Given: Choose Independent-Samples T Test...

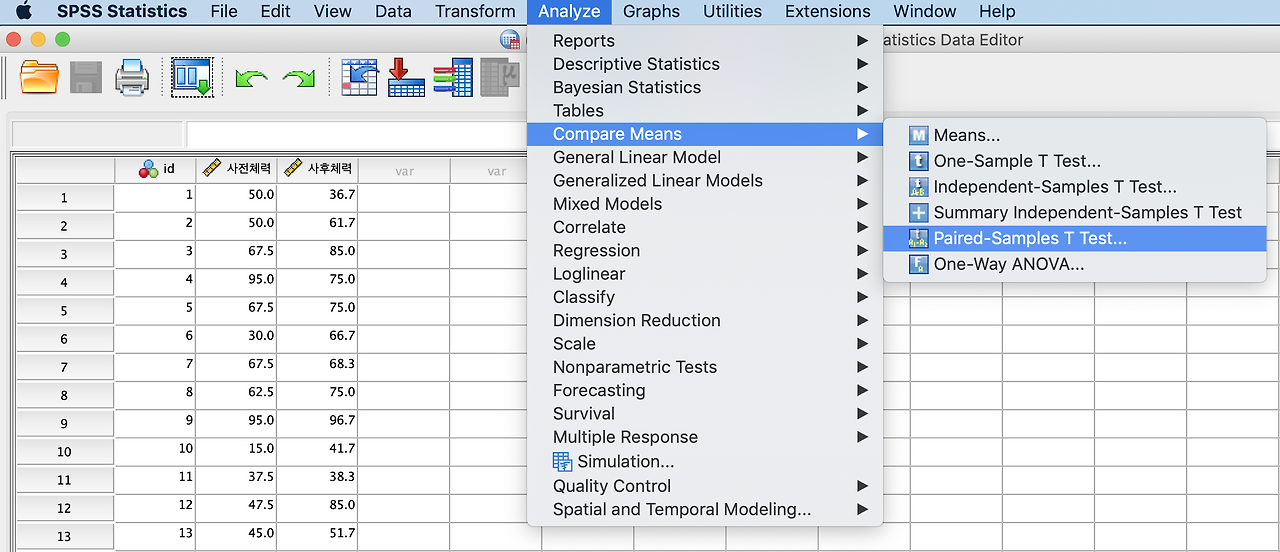Looking at the screenshot, I should [x=1075, y=187].
